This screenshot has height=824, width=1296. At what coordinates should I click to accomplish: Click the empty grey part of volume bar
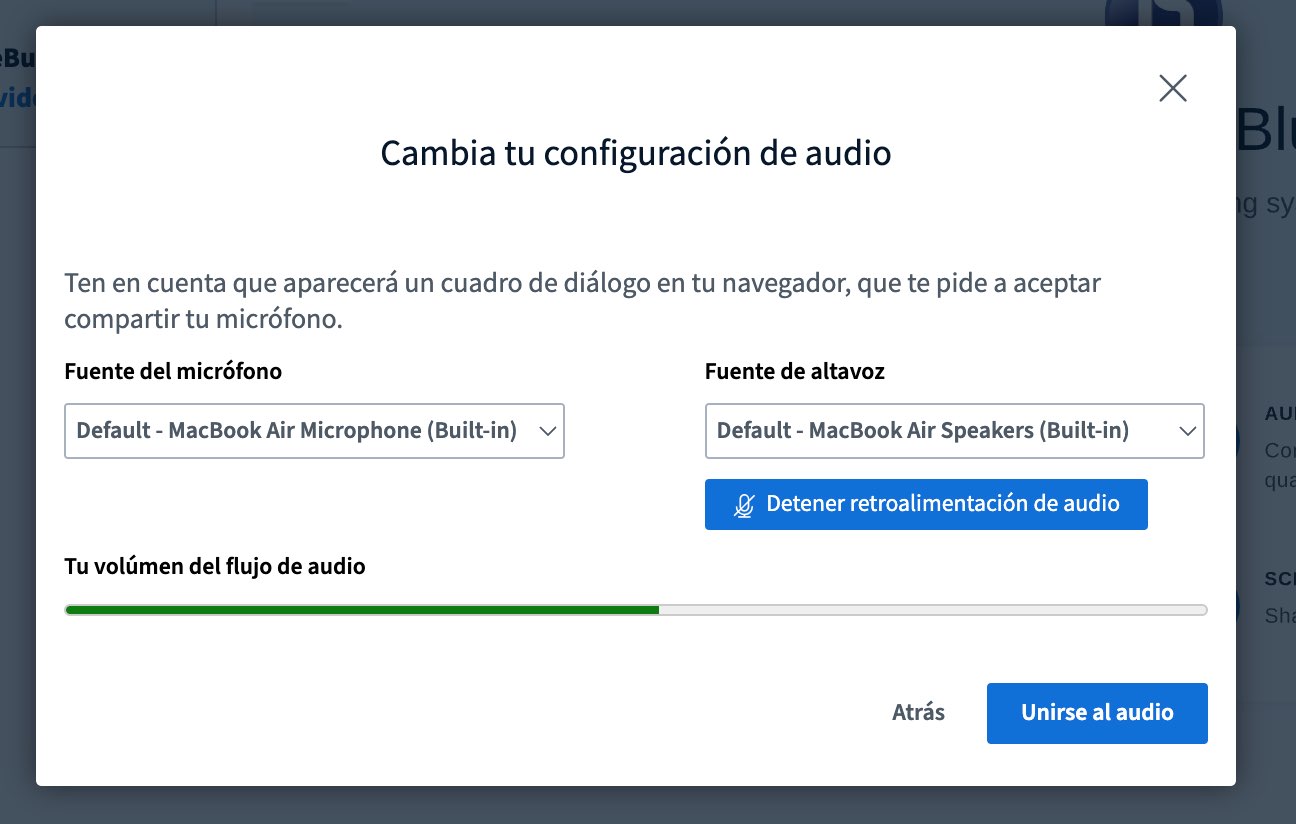point(932,609)
